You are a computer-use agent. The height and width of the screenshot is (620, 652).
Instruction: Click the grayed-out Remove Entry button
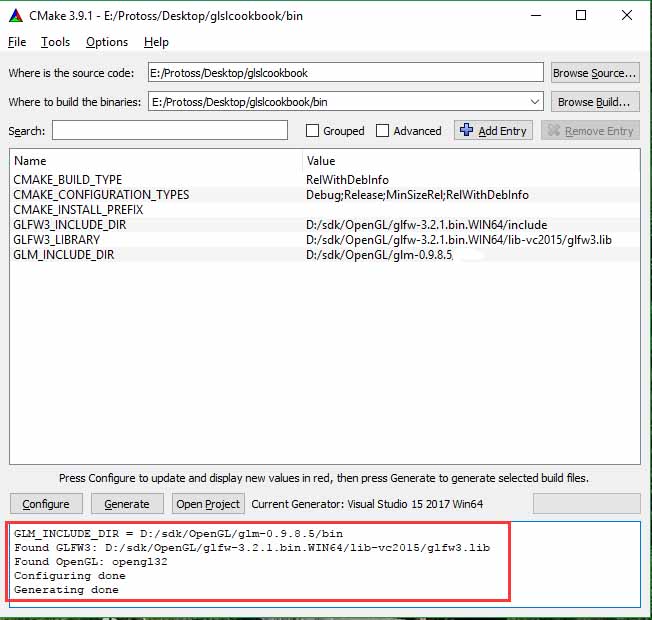click(590, 131)
